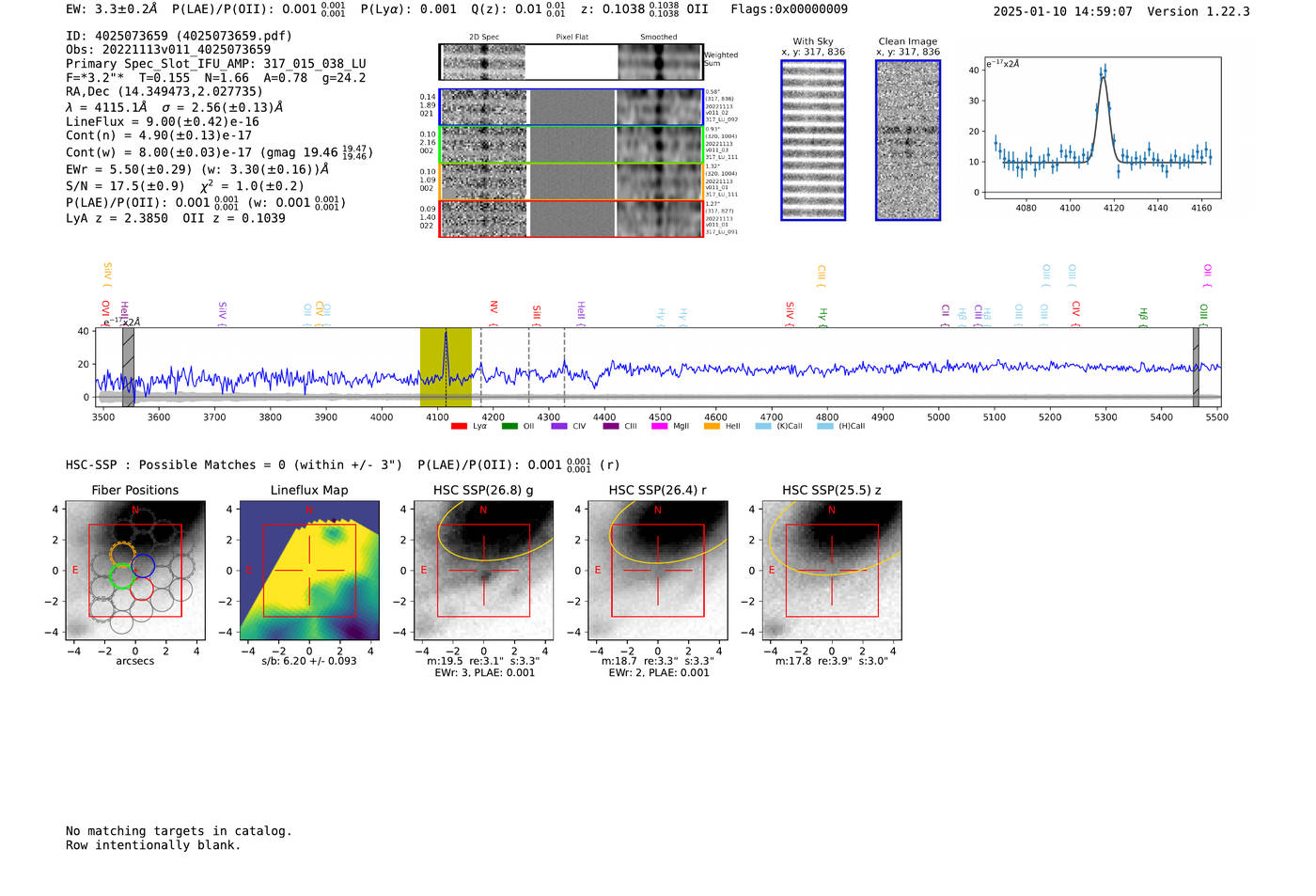
Task: Click the Cont(n) = 4.90(±0.13)e-17 line
Action: [x=159, y=135]
